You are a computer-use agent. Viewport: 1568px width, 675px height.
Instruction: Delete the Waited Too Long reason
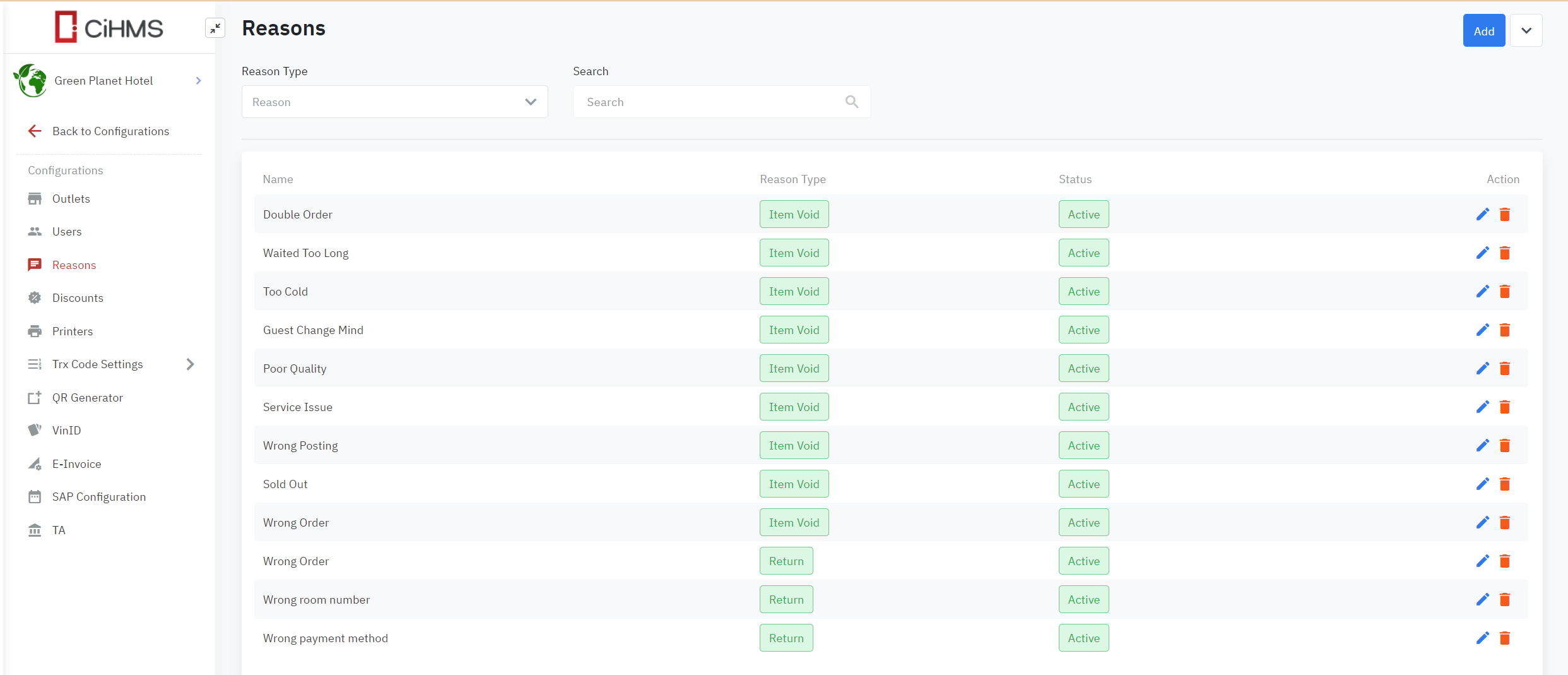pyautogui.click(x=1504, y=253)
